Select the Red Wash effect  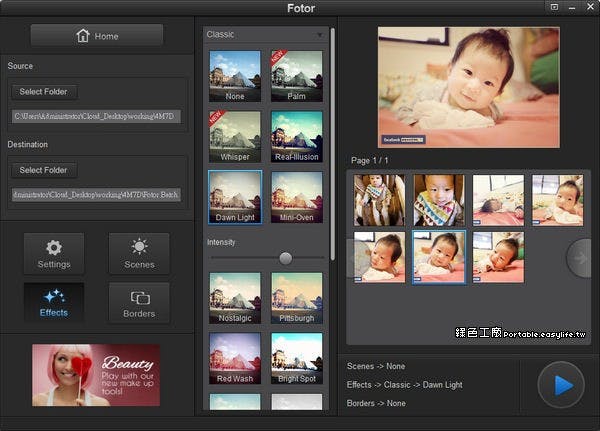click(235, 358)
